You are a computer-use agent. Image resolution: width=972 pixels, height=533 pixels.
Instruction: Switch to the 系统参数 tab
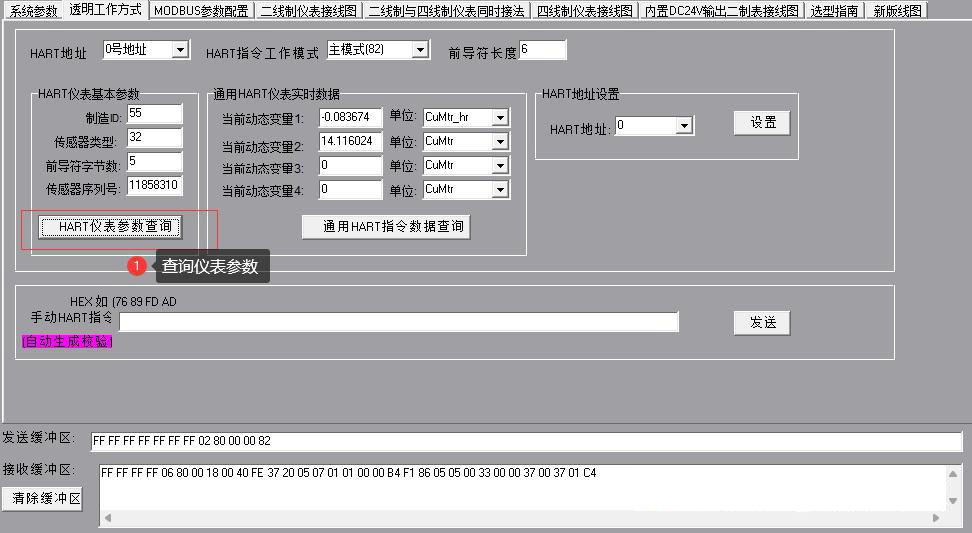(x=33, y=11)
